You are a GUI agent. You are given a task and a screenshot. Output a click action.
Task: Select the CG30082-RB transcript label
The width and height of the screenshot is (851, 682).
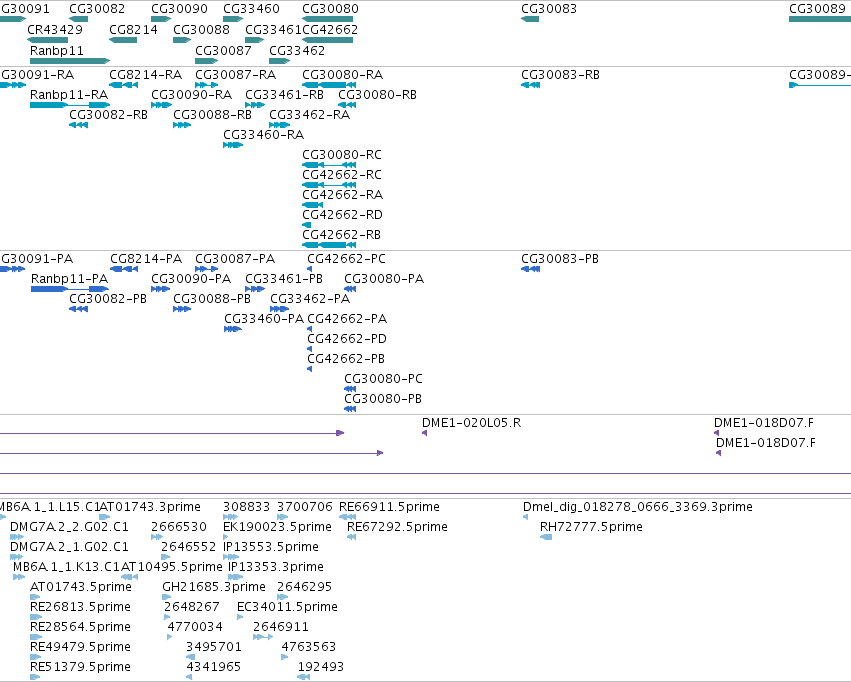click(x=108, y=115)
